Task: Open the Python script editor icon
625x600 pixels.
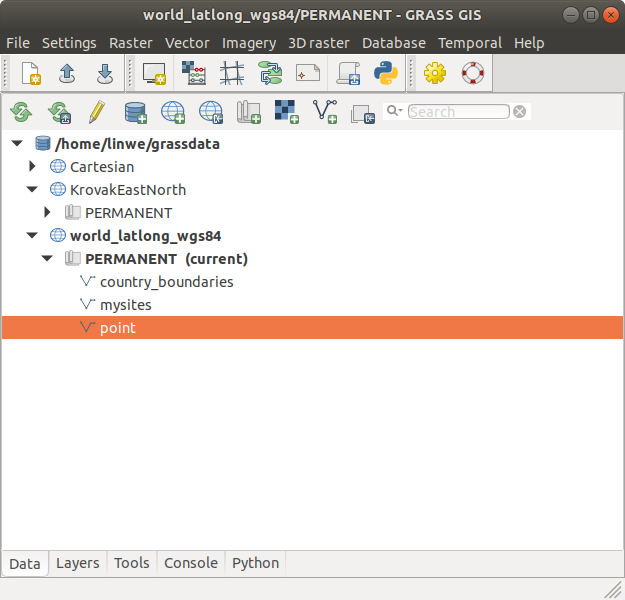Action: 386,74
